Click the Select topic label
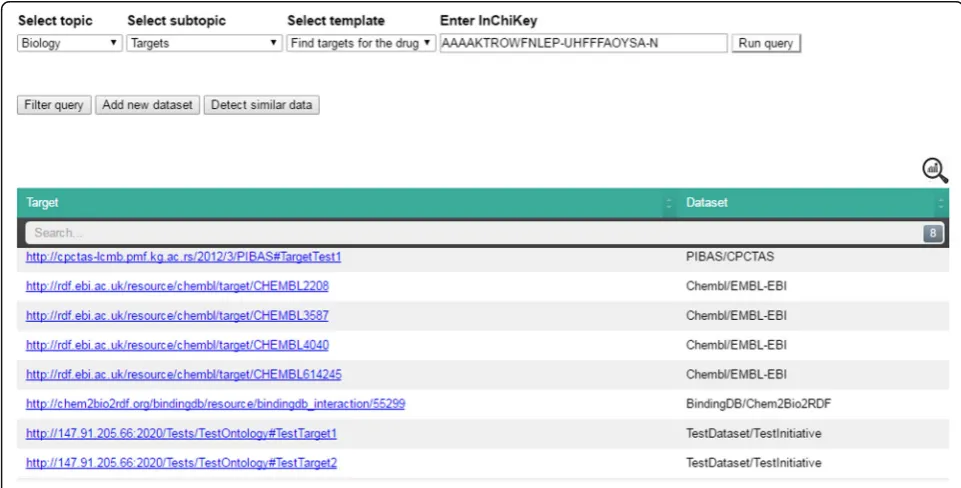 [55, 20]
